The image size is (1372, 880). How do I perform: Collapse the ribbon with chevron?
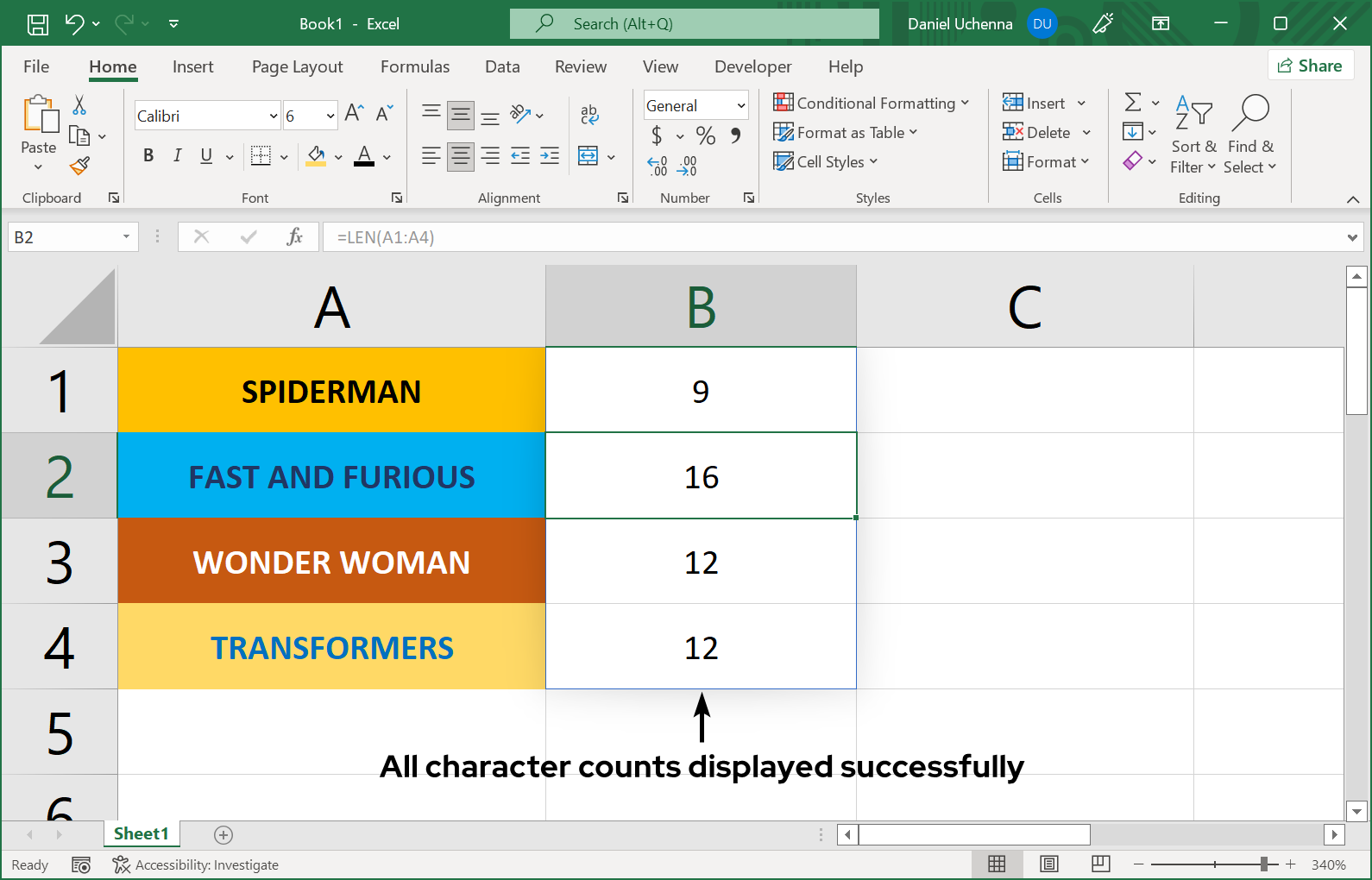[1353, 199]
